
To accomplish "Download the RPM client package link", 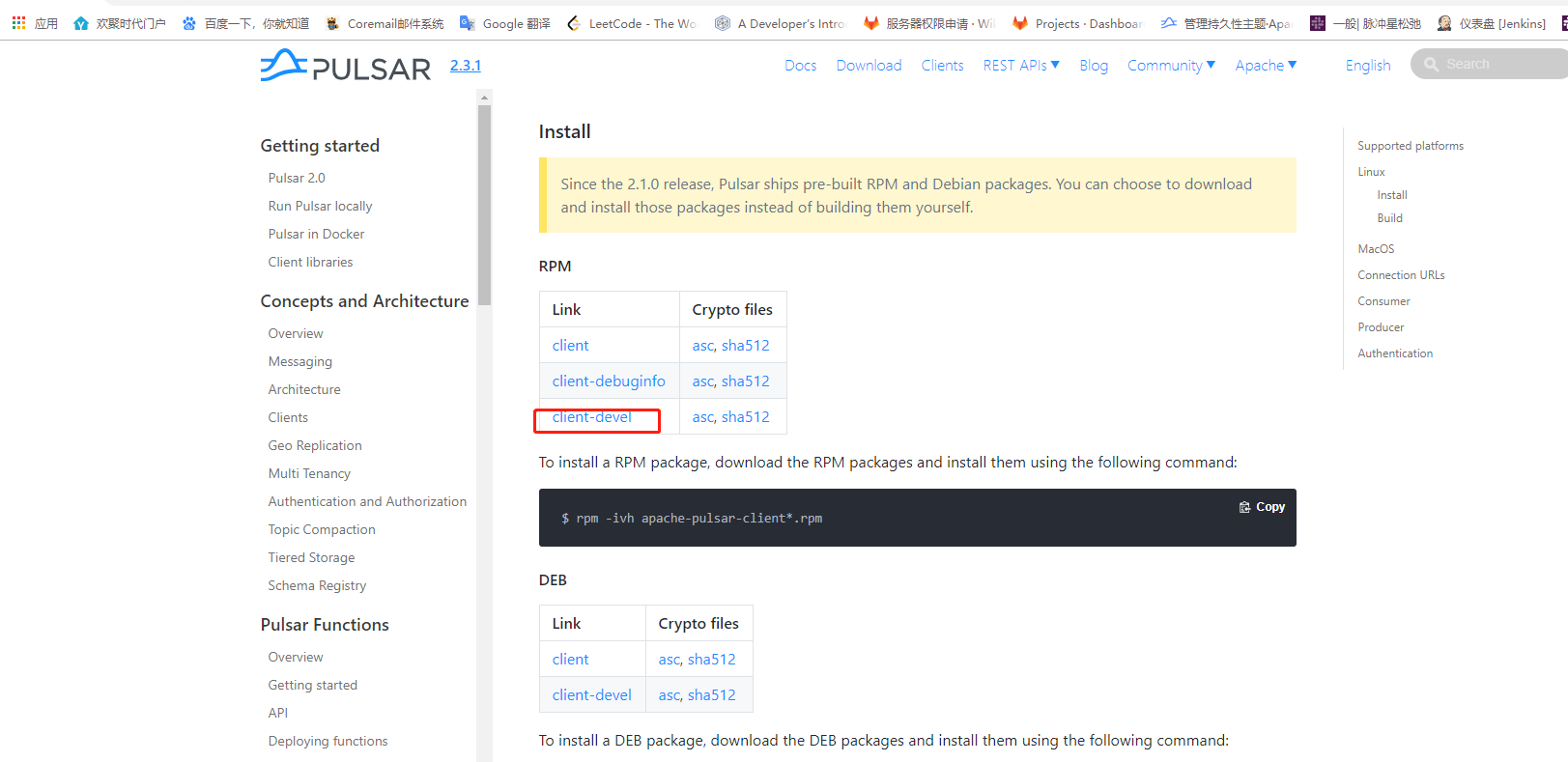I will point(570,345).
